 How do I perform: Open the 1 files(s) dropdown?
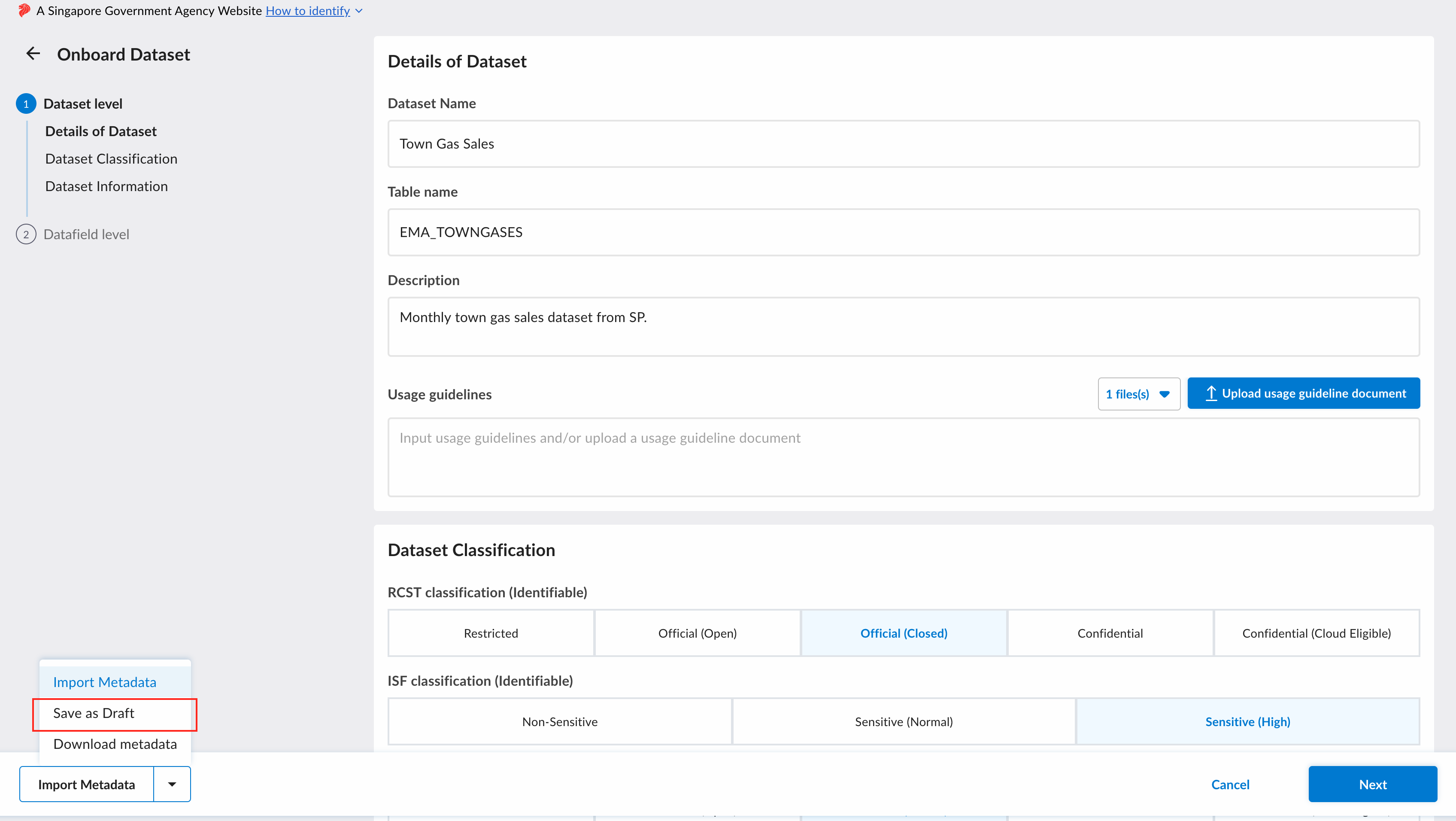(1138, 393)
